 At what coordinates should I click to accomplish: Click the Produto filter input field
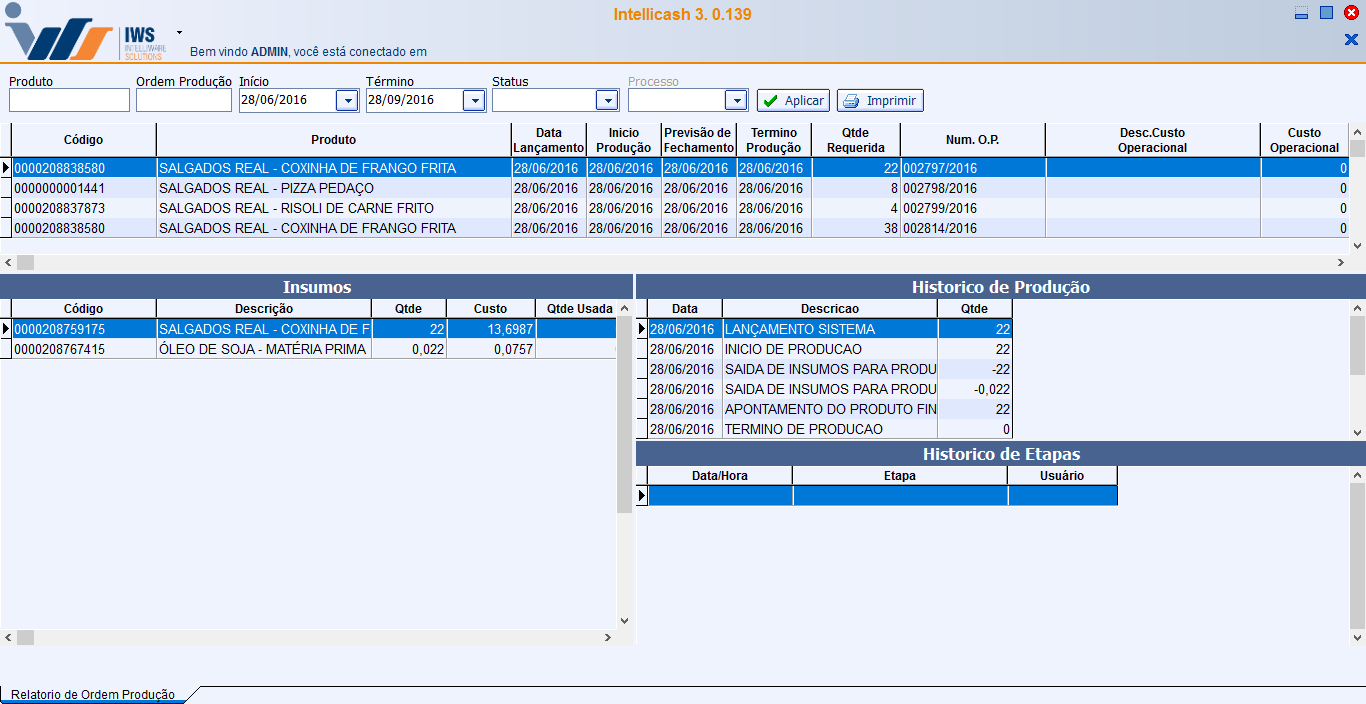69,100
